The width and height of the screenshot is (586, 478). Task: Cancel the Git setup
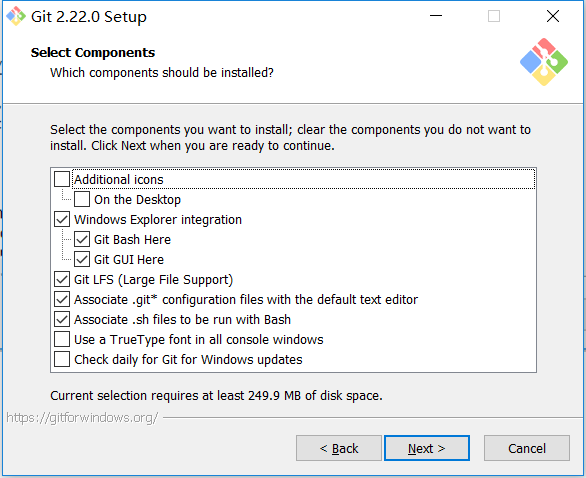tap(527, 448)
